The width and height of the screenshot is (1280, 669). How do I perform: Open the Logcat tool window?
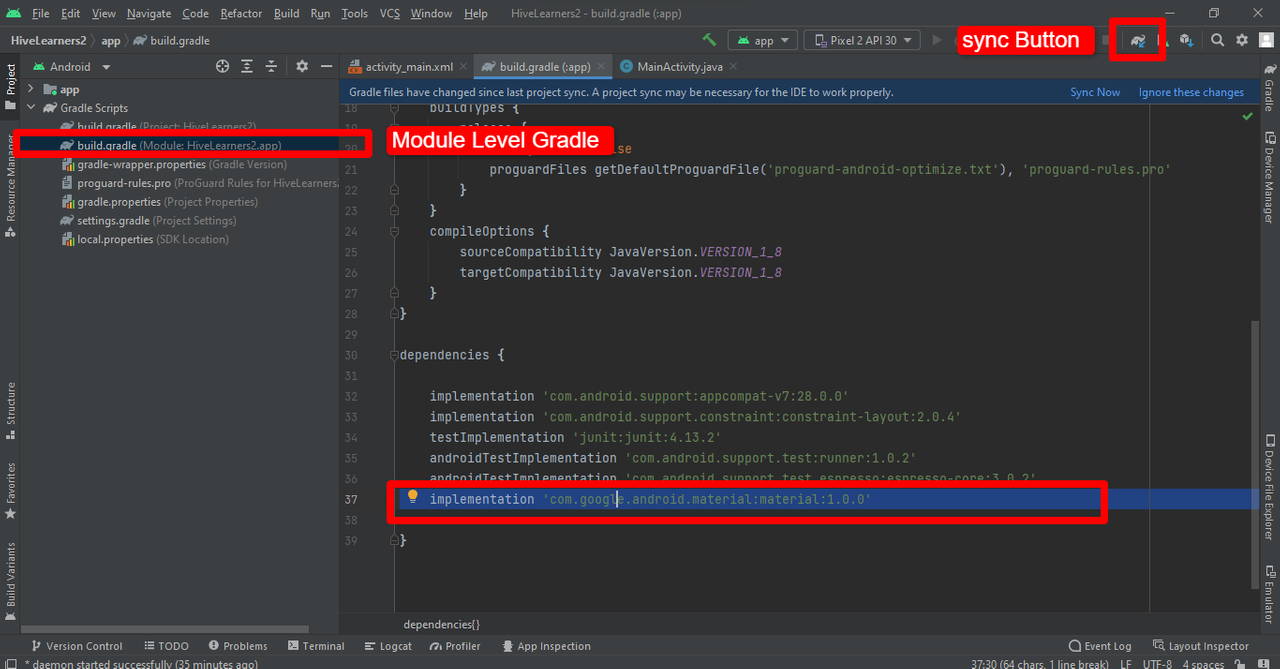click(x=388, y=646)
